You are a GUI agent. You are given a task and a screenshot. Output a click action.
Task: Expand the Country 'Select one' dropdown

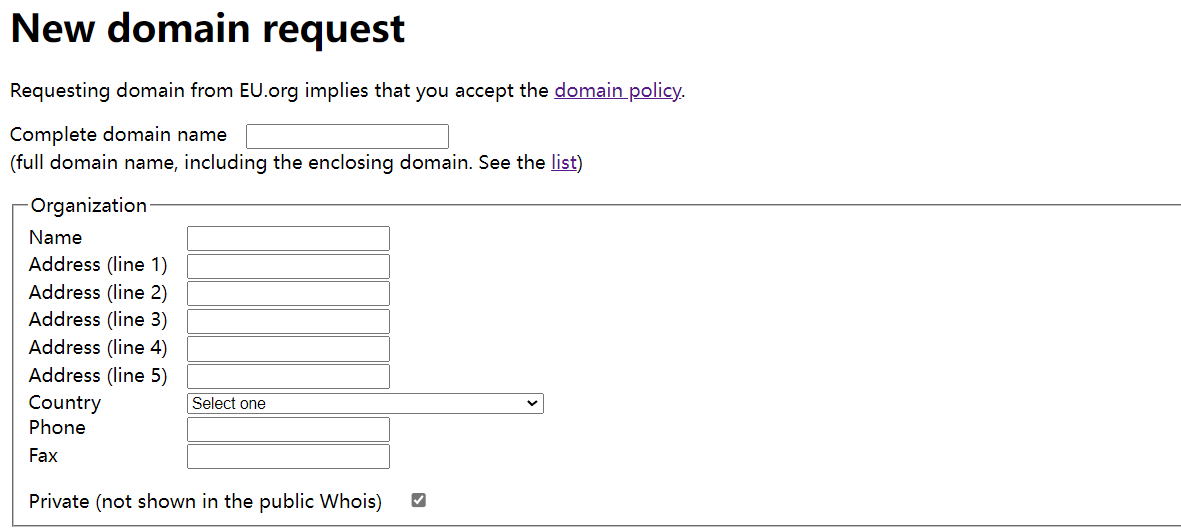pyautogui.click(x=365, y=404)
